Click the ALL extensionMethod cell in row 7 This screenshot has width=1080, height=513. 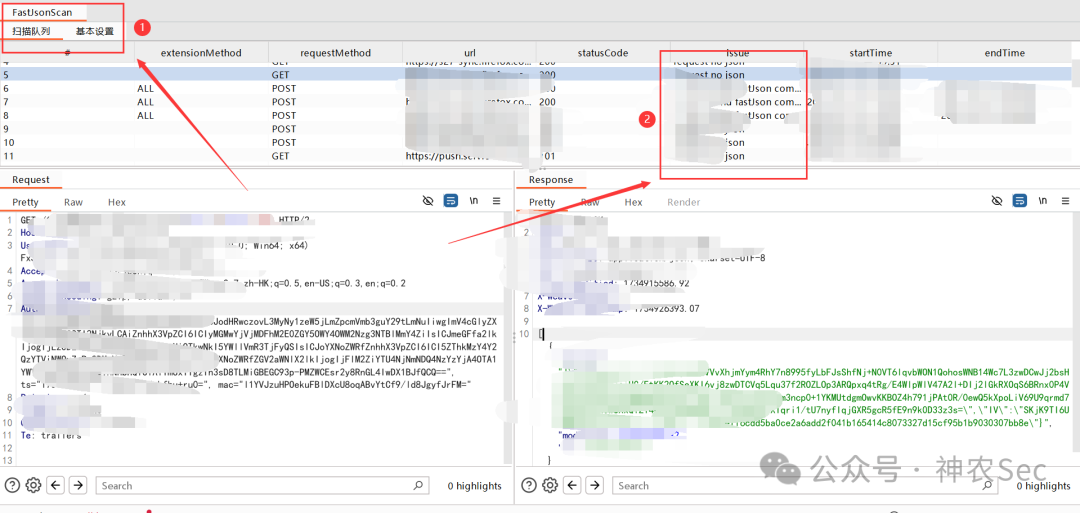click(145, 102)
